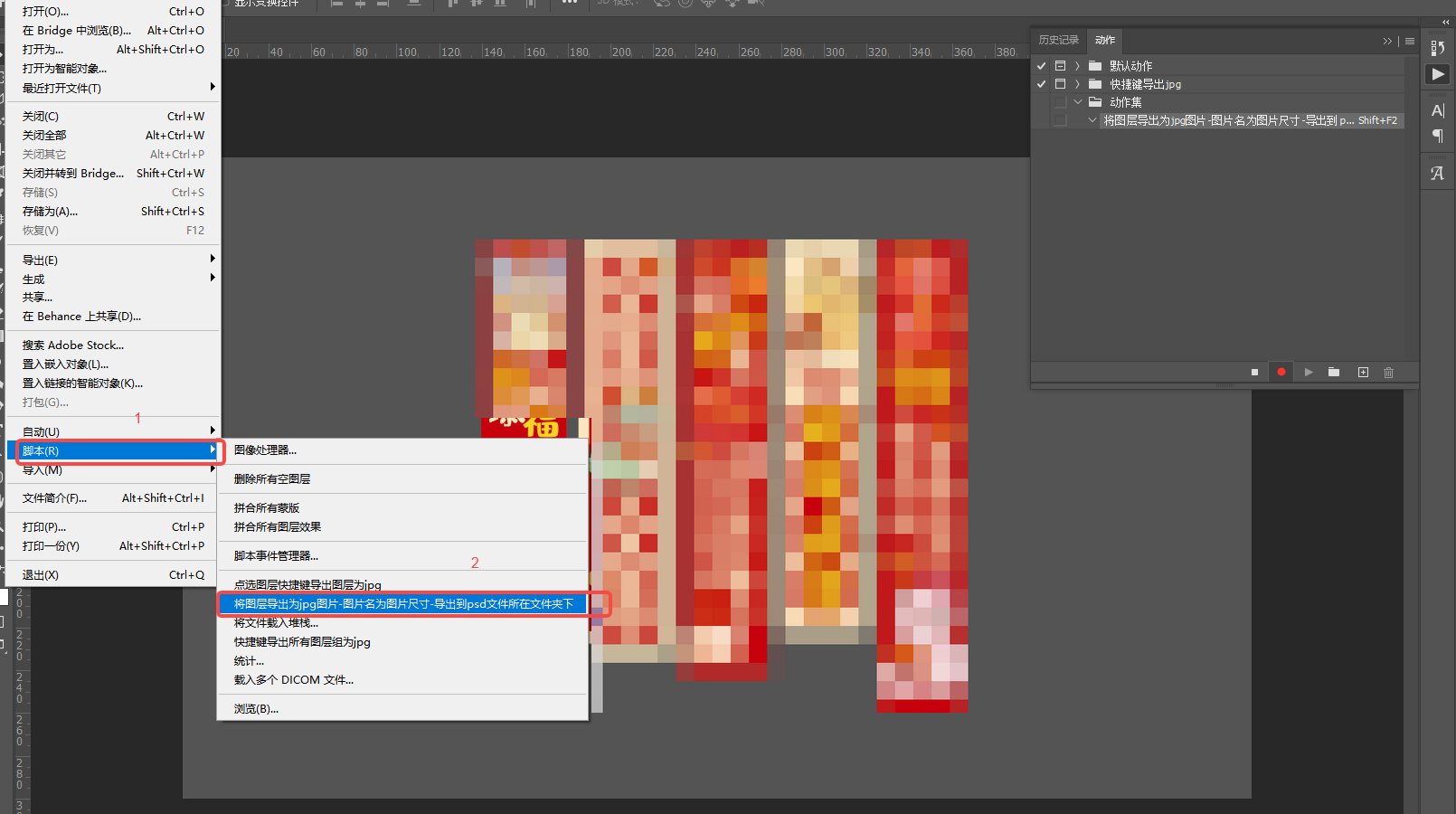This screenshot has width=1456, height=814.
Task: Choose 存储为(A)... in File menu
Action: tap(114, 211)
